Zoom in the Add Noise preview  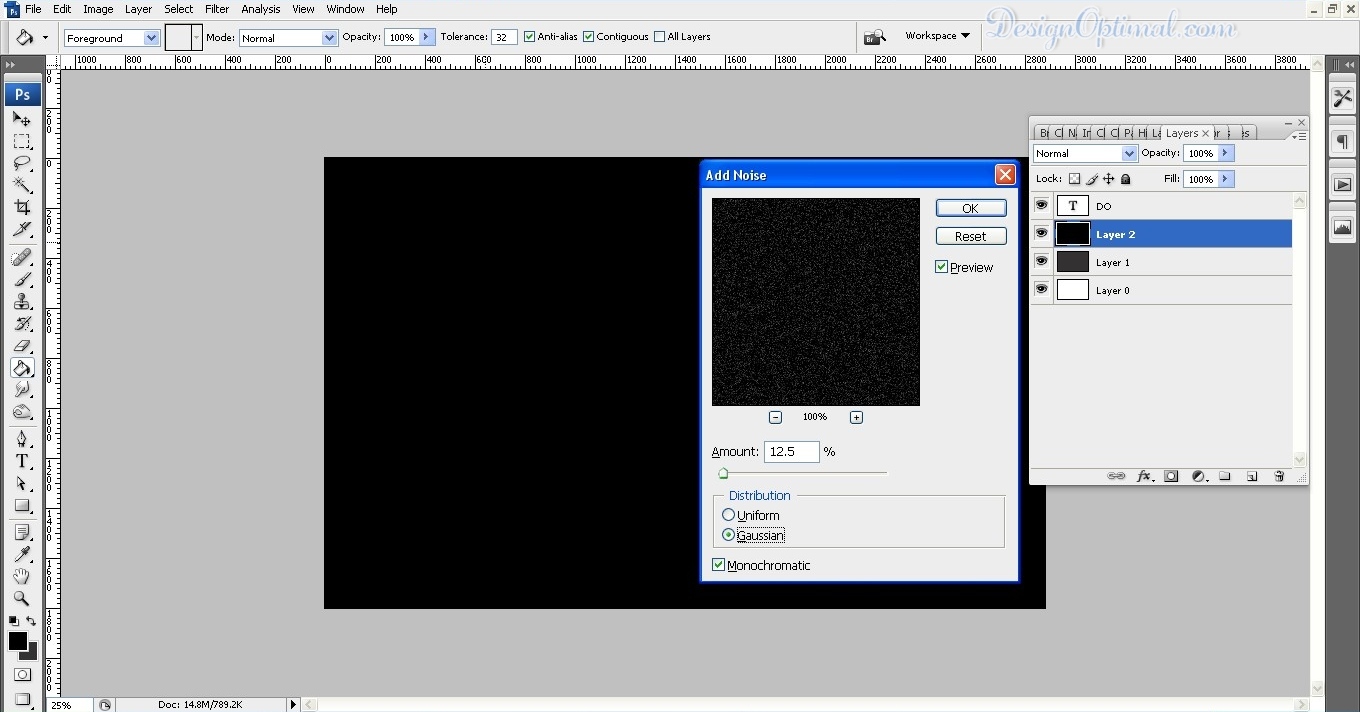[x=856, y=417]
